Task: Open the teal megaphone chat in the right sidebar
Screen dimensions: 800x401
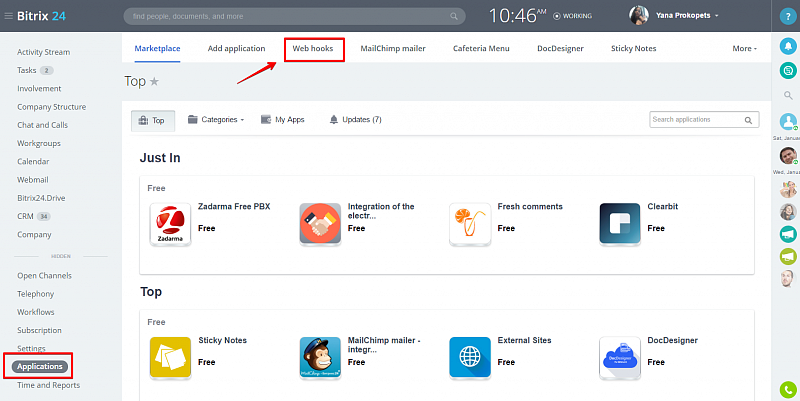Action: 788,234
